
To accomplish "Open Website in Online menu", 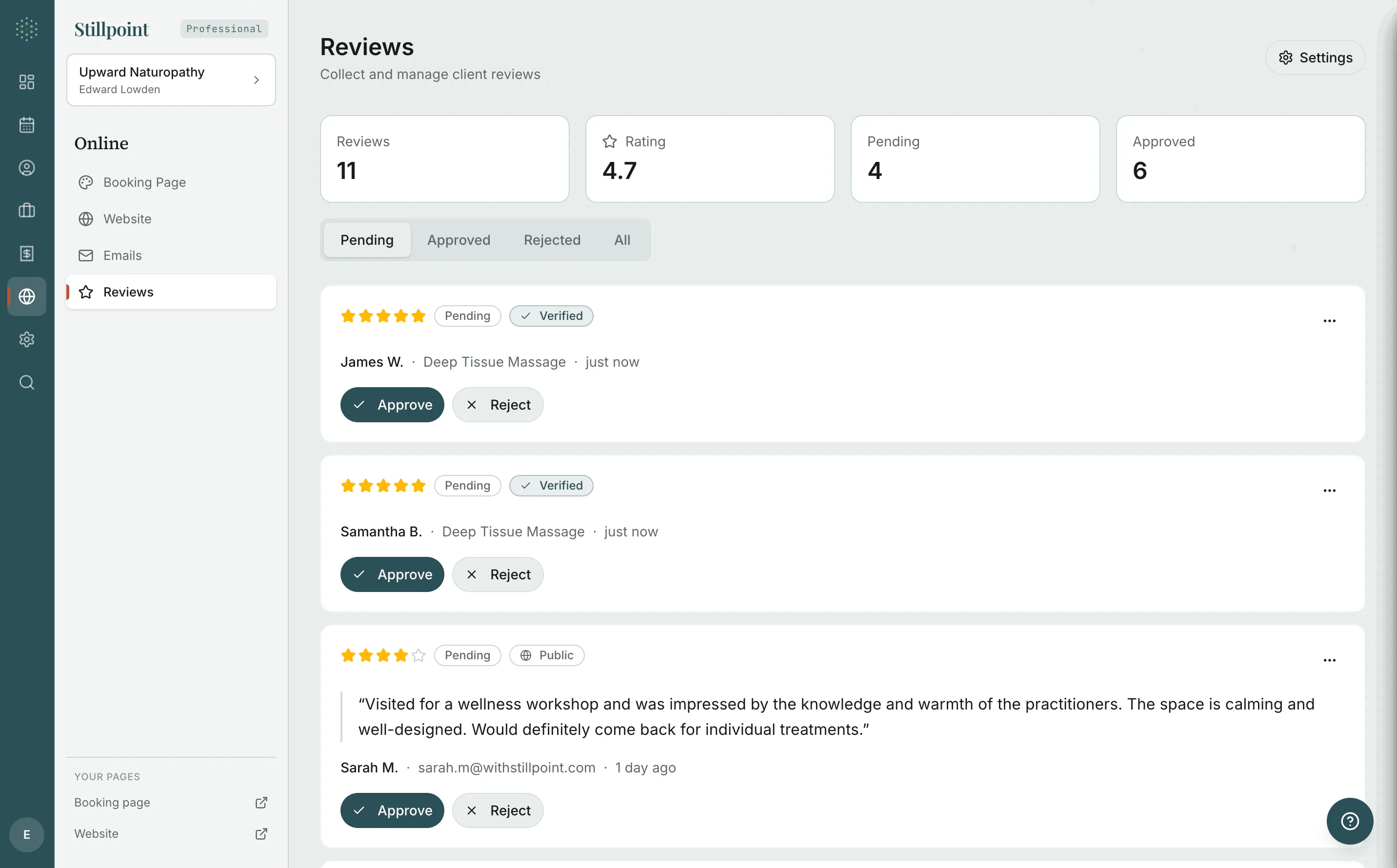I will [x=171, y=219].
